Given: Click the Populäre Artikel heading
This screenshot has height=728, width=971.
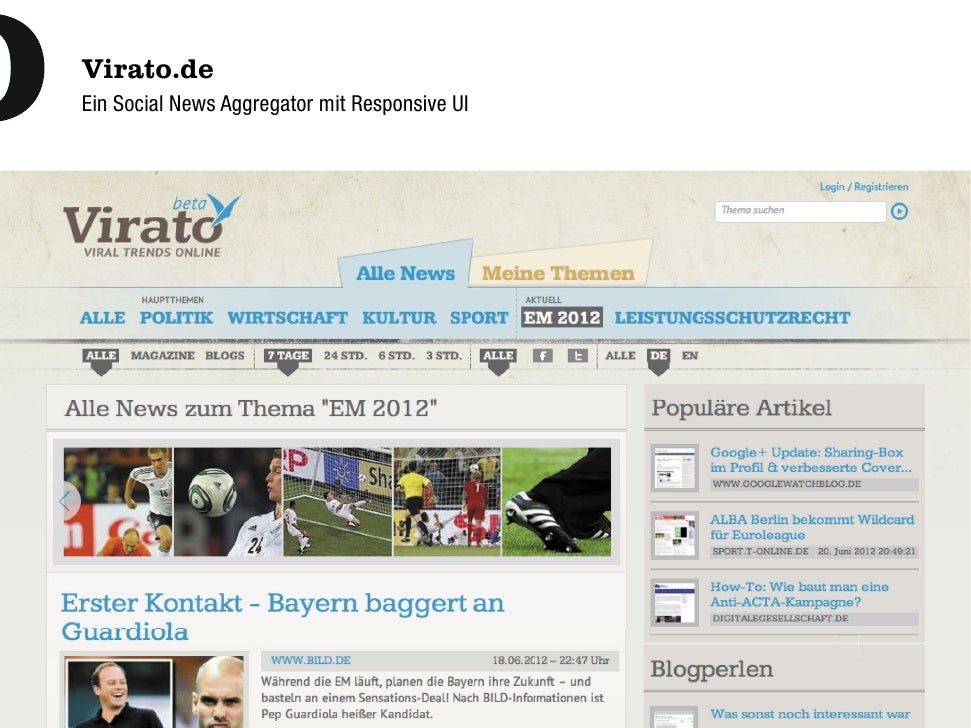Looking at the screenshot, I should click(x=741, y=408).
